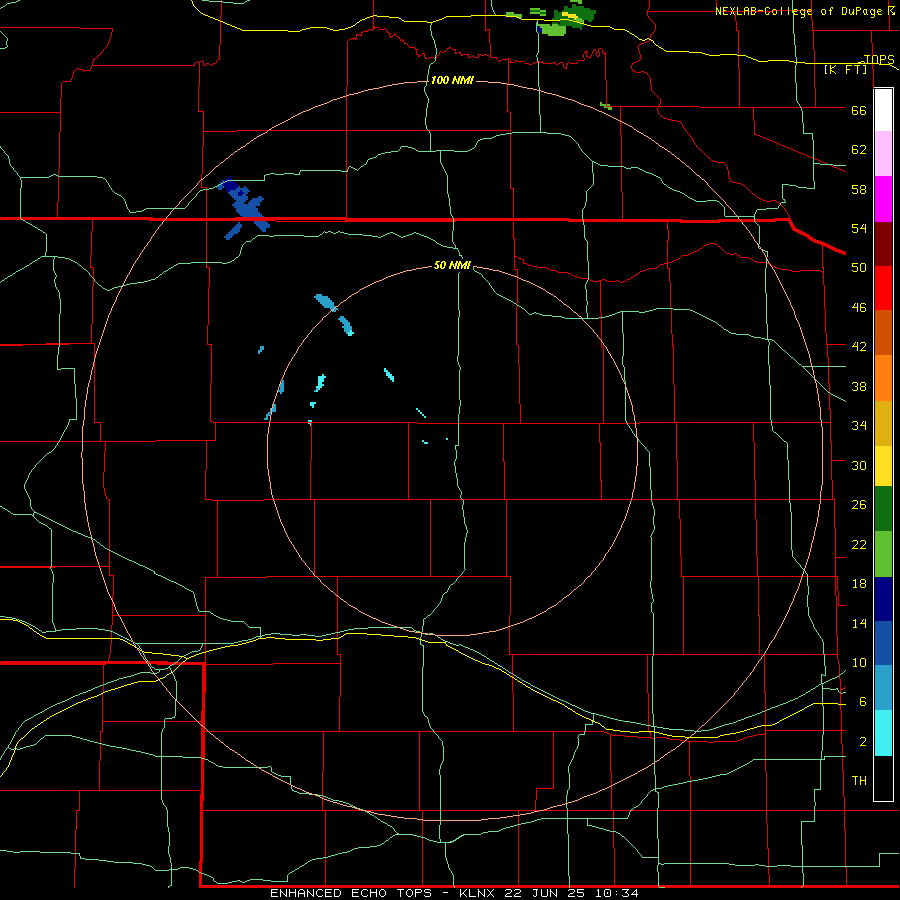Click the 50 legend scale value
The height and width of the screenshot is (900, 900).
859,268
